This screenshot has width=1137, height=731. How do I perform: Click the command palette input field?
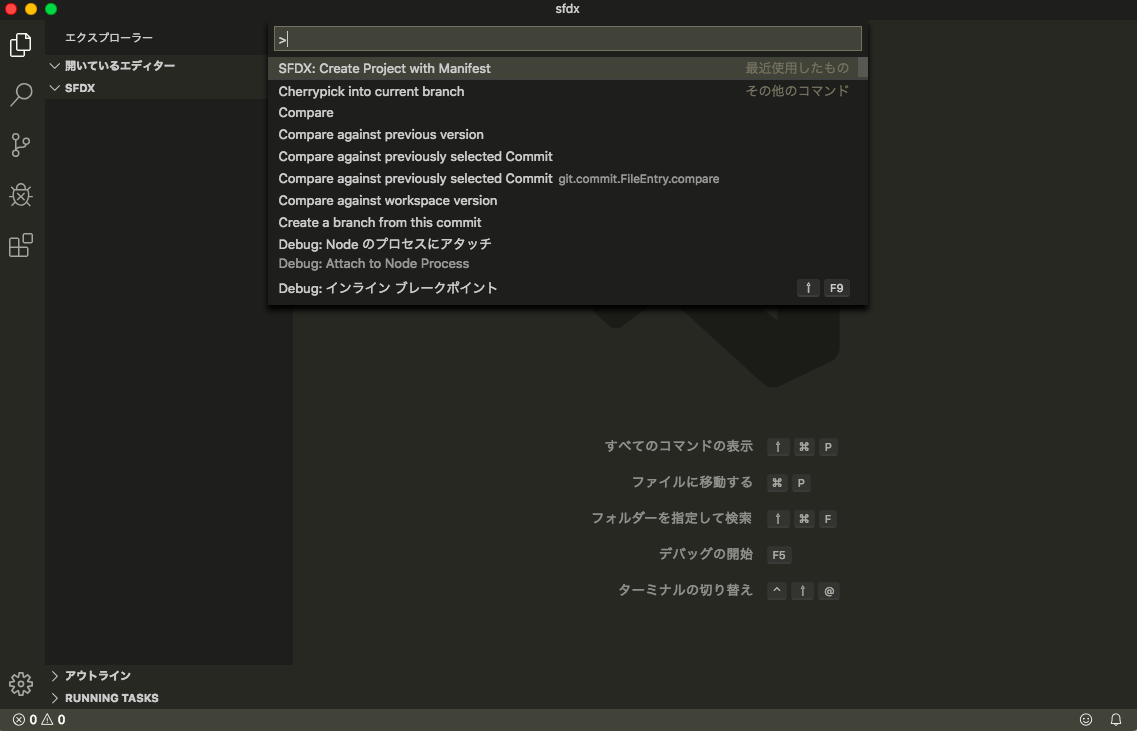coord(568,38)
